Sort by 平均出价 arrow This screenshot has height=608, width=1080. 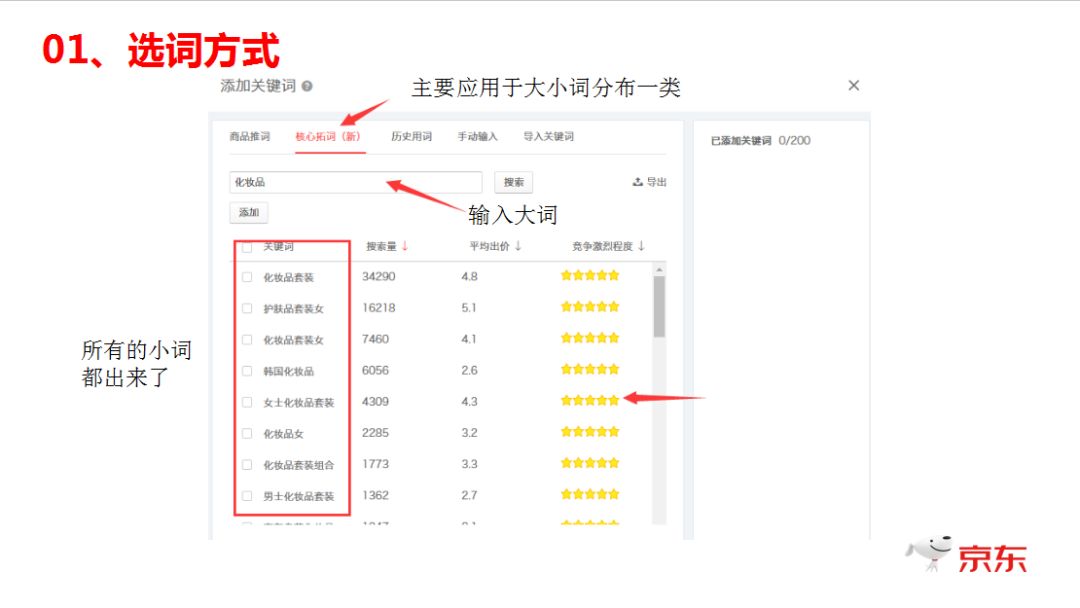pos(518,246)
